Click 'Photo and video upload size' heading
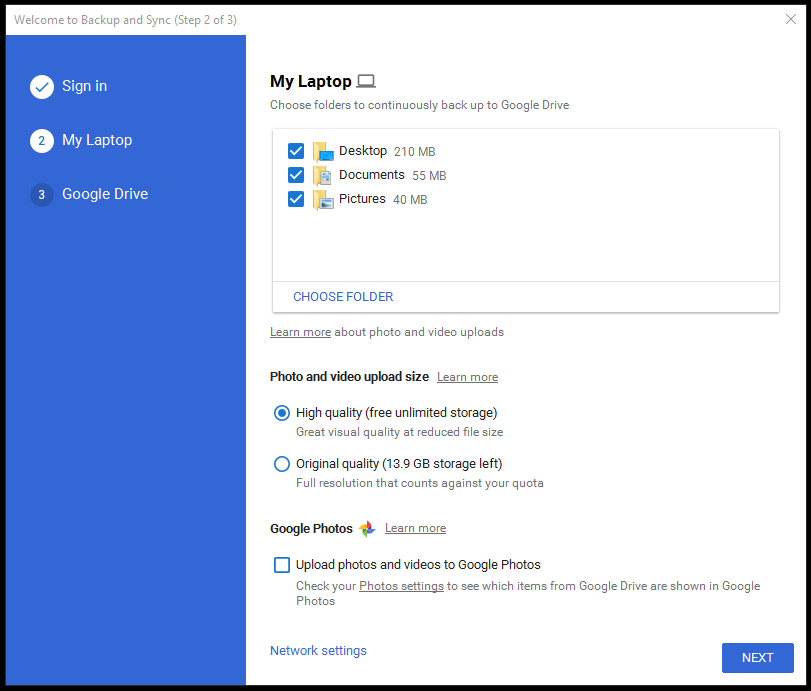The height and width of the screenshot is (691, 811). click(x=349, y=377)
